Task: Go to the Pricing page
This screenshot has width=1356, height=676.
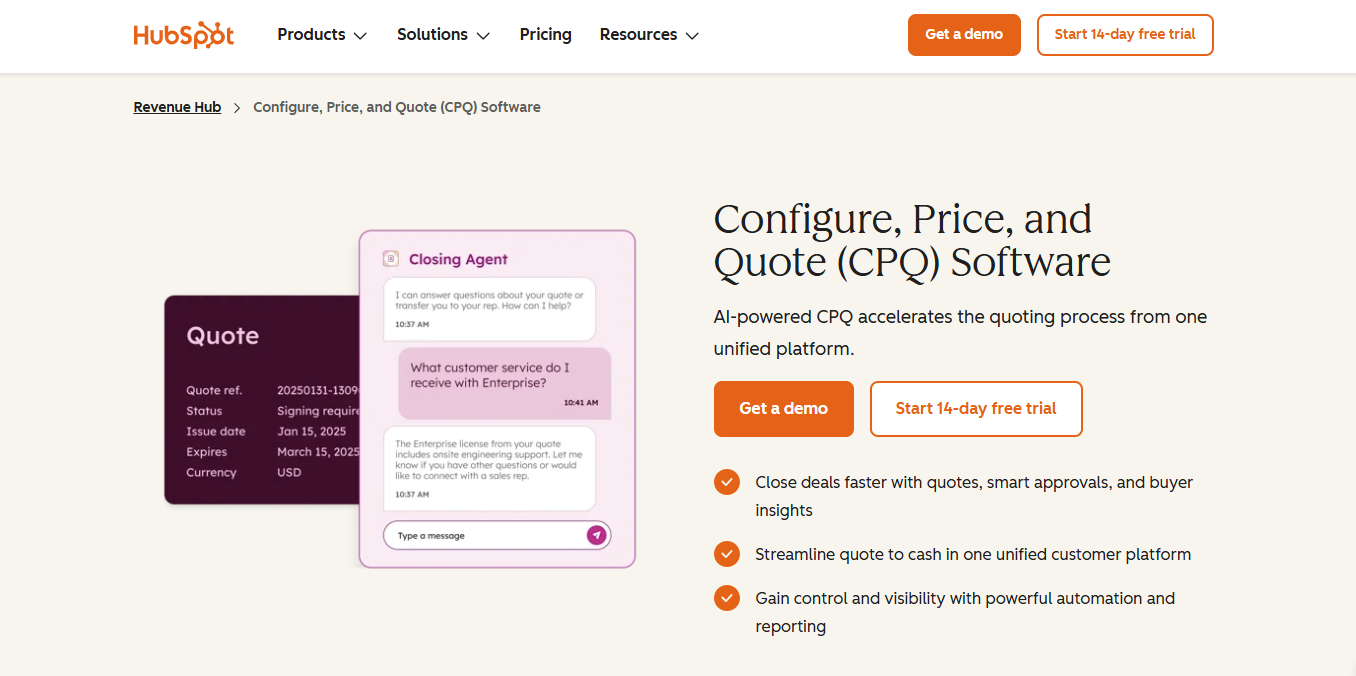Action: 546,35
